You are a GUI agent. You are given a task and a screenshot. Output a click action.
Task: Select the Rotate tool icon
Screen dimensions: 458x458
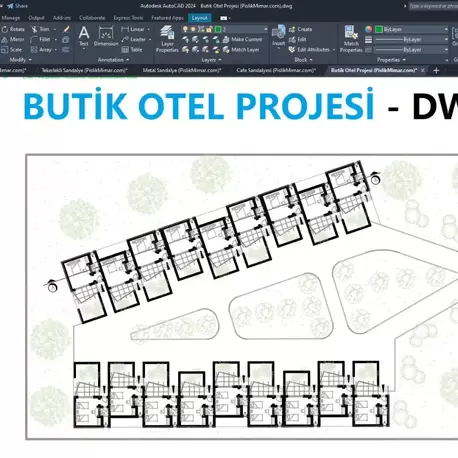pyautogui.click(x=5, y=29)
